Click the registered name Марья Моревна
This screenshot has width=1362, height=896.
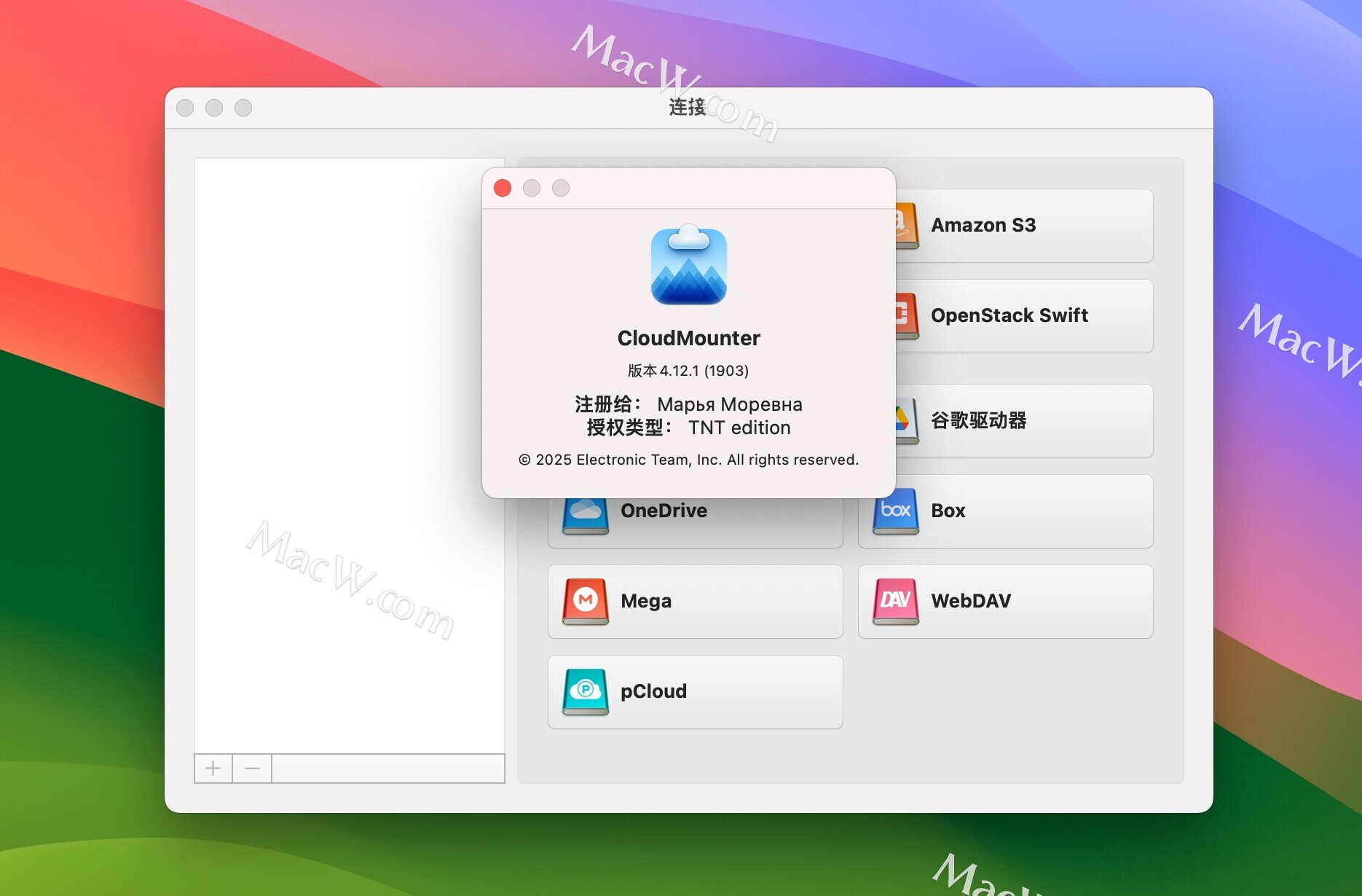pyautogui.click(x=730, y=404)
